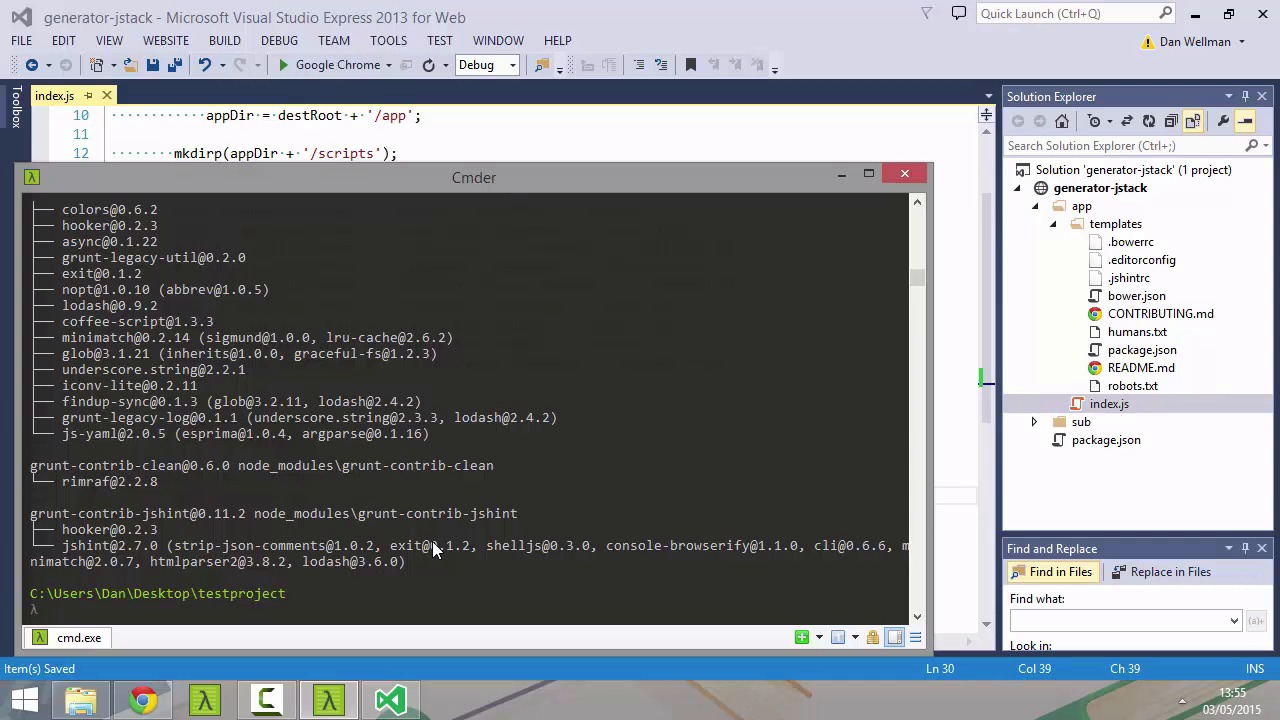
Task: Open the Google Chrome browser target dropdown
Action: (389, 65)
